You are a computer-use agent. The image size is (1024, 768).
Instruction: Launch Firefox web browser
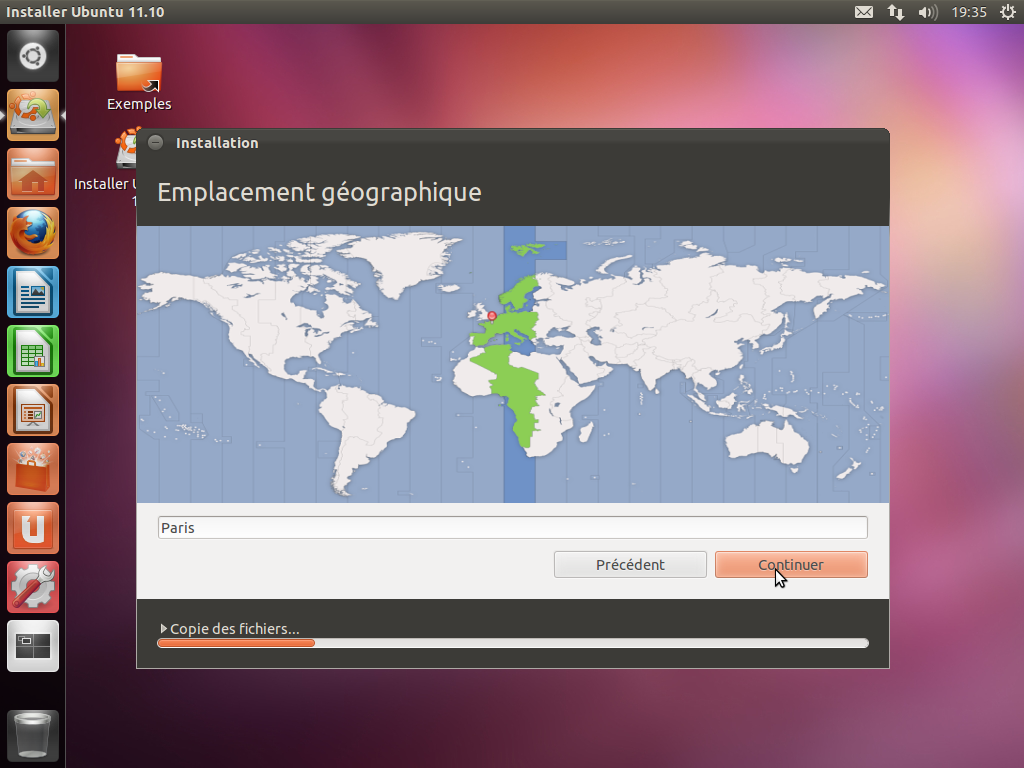(33, 233)
